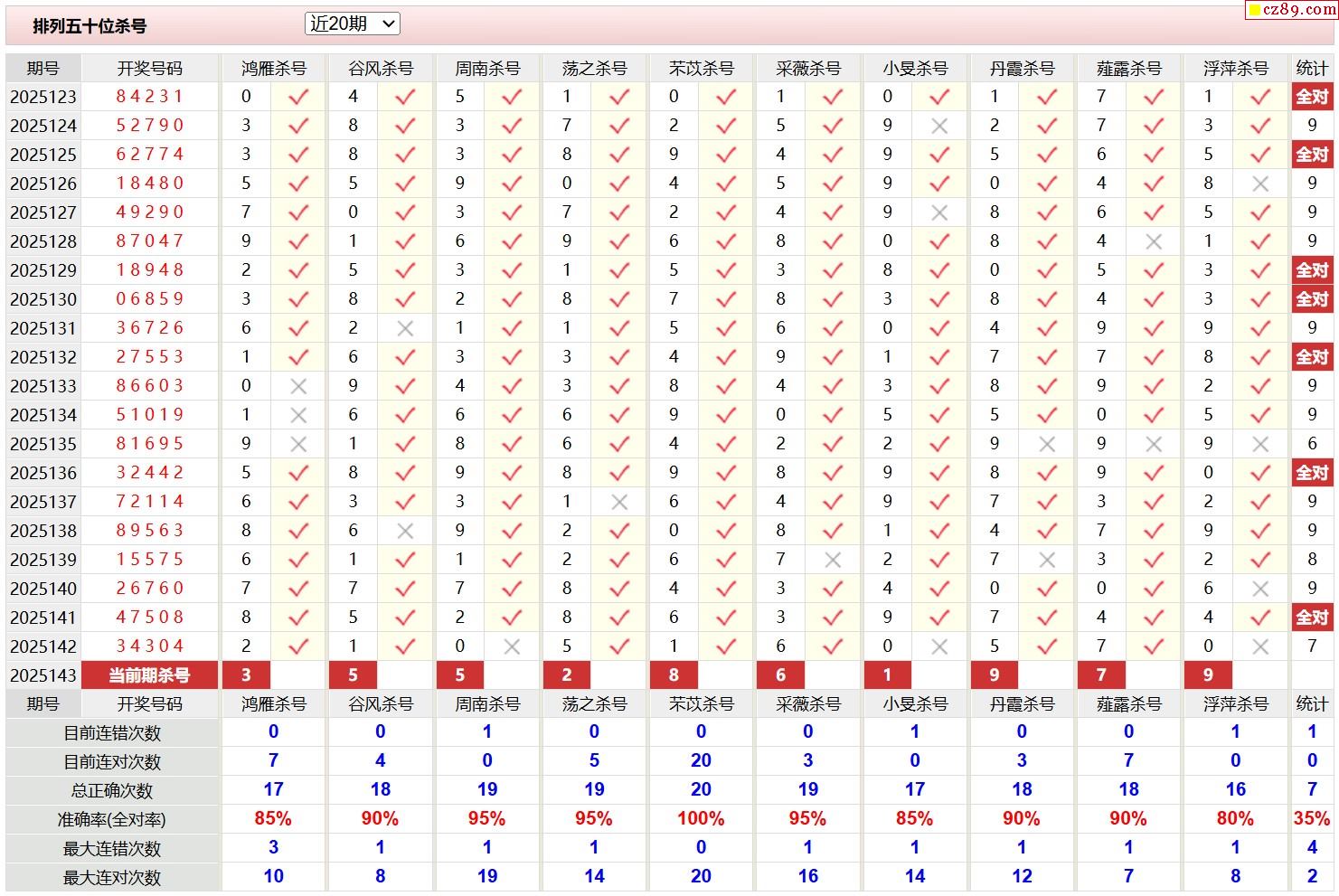
Task: Click the 排列五十位杀号 page title
Action: click(x=90, y=26)
